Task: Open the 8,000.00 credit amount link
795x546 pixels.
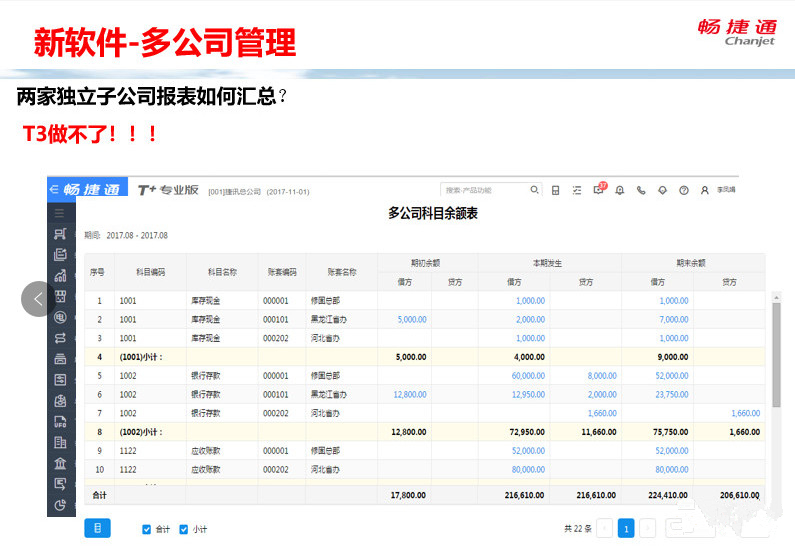Action: [602, 376]
